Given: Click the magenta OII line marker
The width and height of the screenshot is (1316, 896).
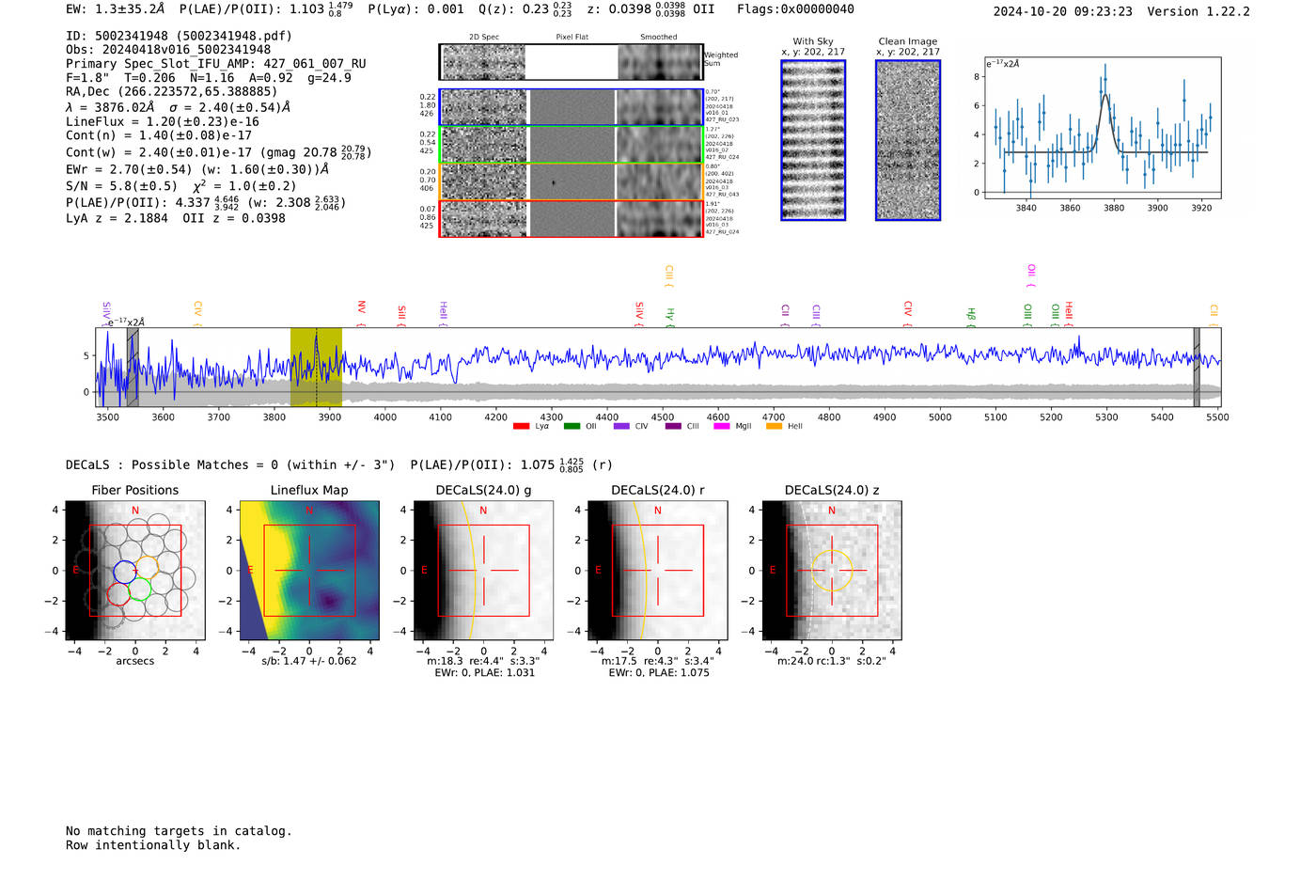Looking at the screenshot, I should 1031,275.
